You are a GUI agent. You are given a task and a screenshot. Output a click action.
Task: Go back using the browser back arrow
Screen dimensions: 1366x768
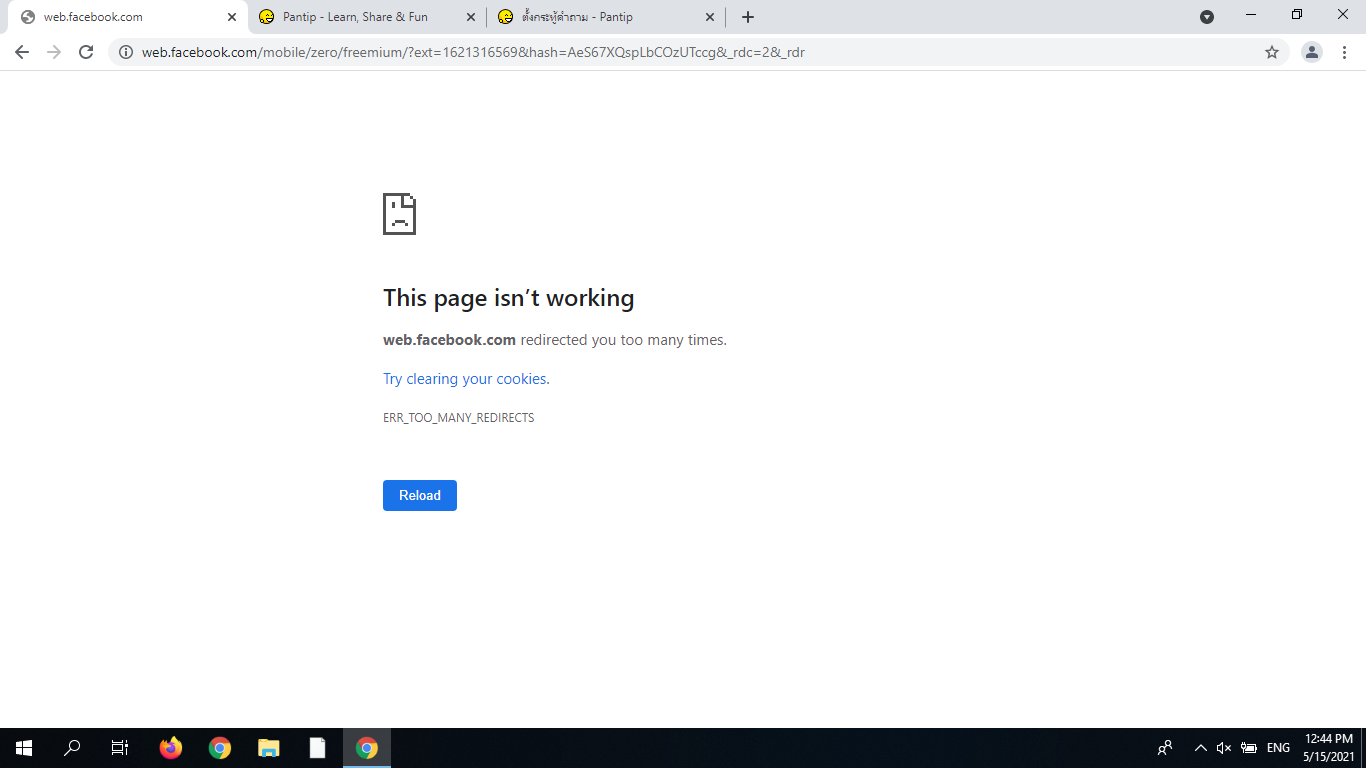pos(22,52)
